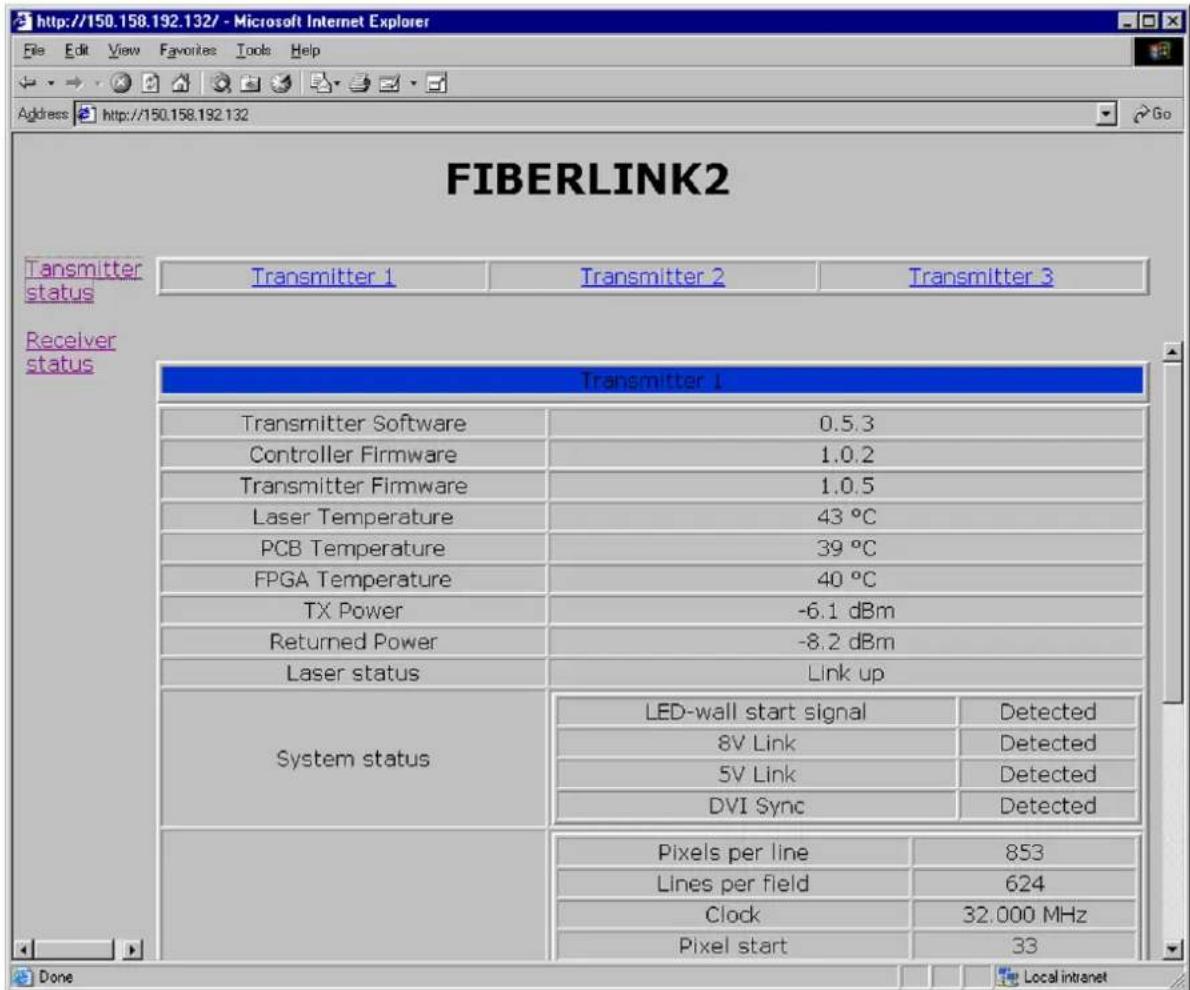Open Back button history dropdown arrow
The height and width of the screenshot is (990, 1190).
(51, 83)
